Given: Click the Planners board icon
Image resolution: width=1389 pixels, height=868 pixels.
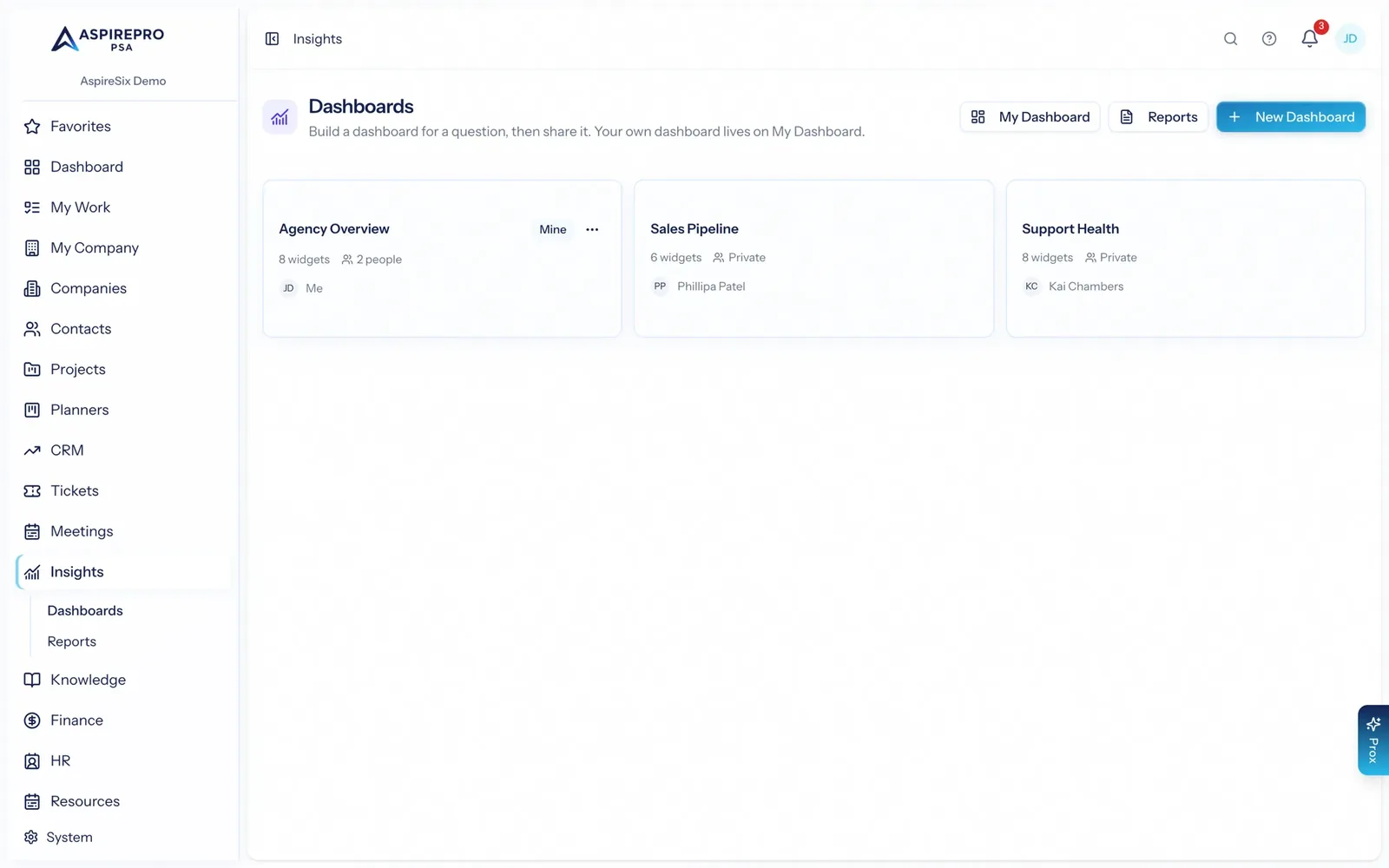Looking at the screenshot, I should (x=32, y=410).
